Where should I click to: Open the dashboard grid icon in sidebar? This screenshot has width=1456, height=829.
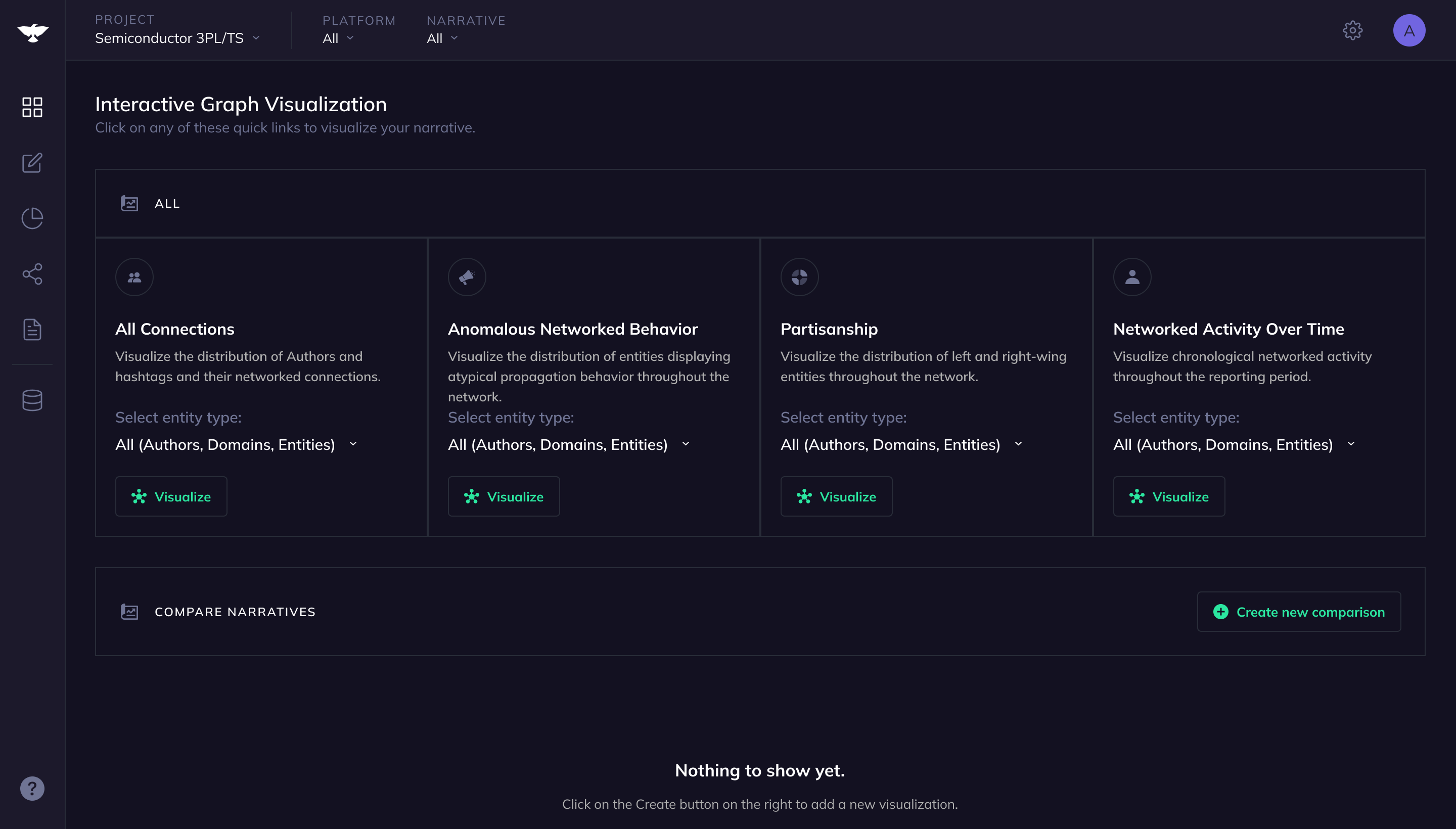coord(32,107)
